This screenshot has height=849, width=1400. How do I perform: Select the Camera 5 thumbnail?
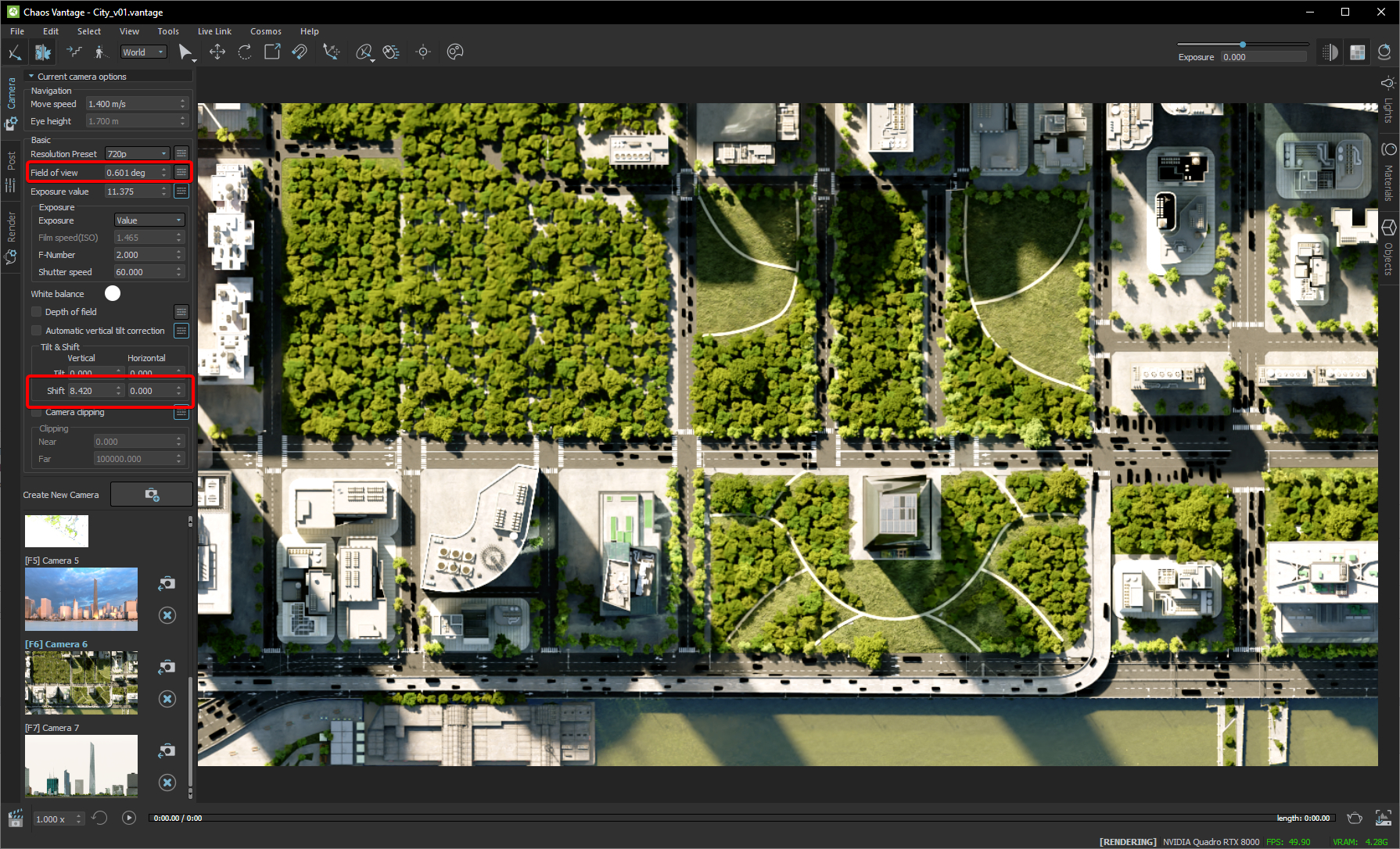pyautogui.click(x=81, y=600)
